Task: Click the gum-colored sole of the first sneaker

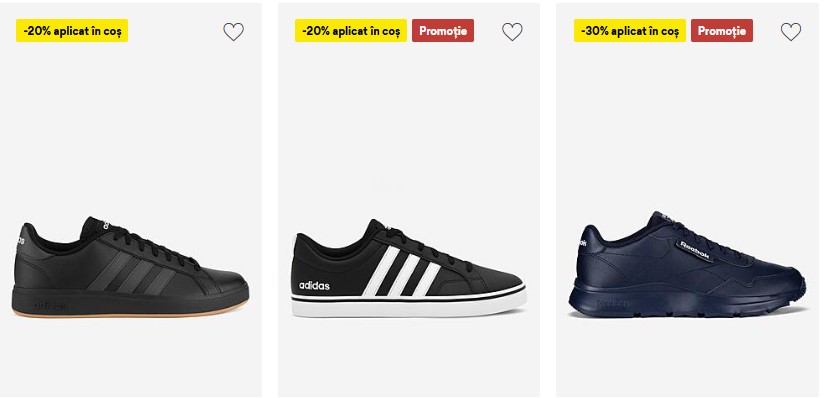Action: pos(130,311)
